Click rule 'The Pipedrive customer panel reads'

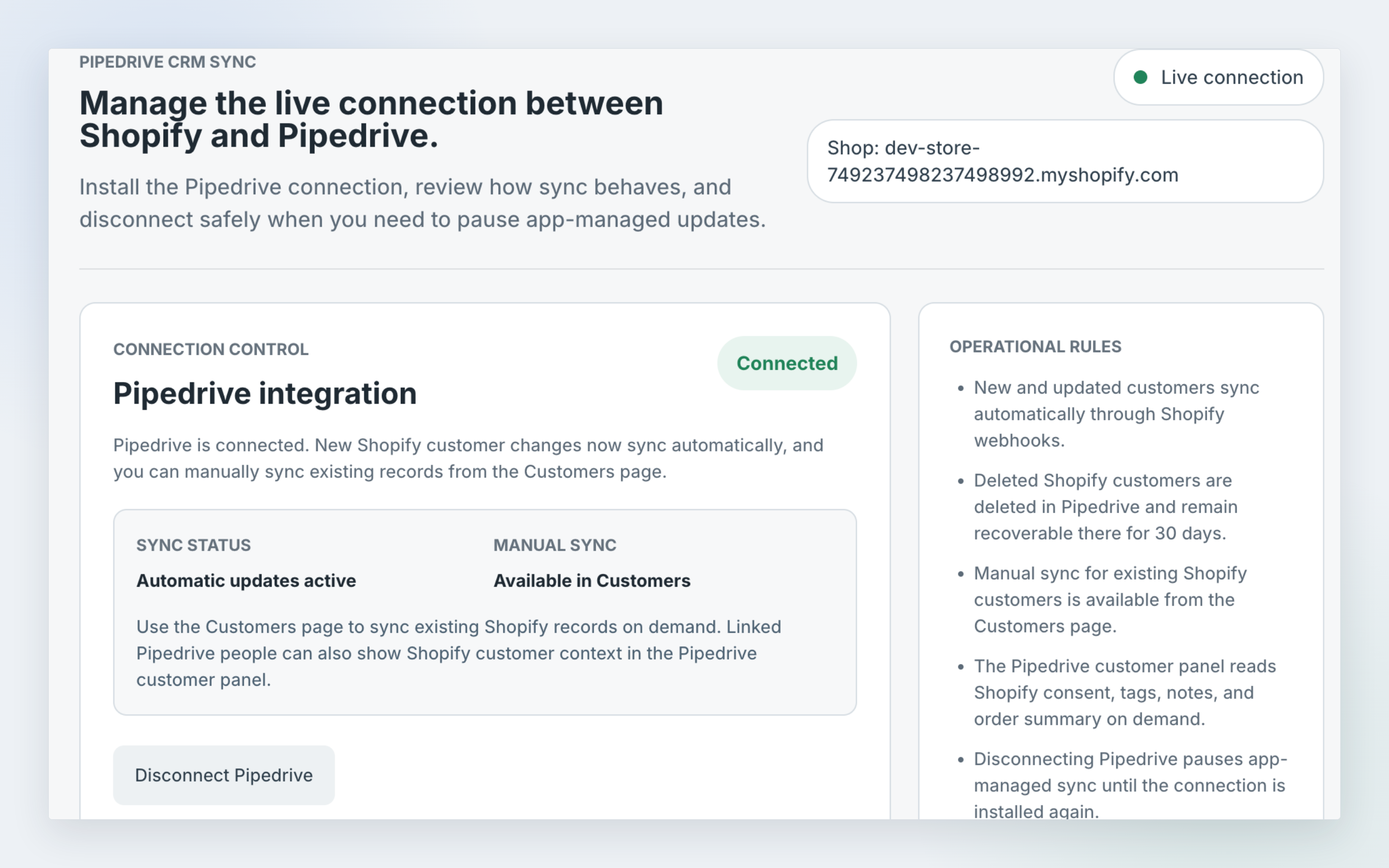pos(1125,692)
